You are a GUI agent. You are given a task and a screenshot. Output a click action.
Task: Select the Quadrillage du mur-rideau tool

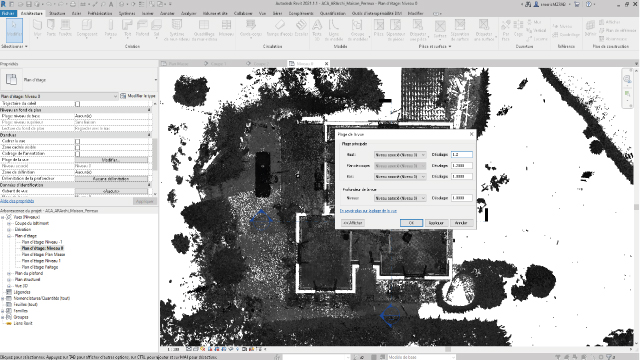coord(204,30)
